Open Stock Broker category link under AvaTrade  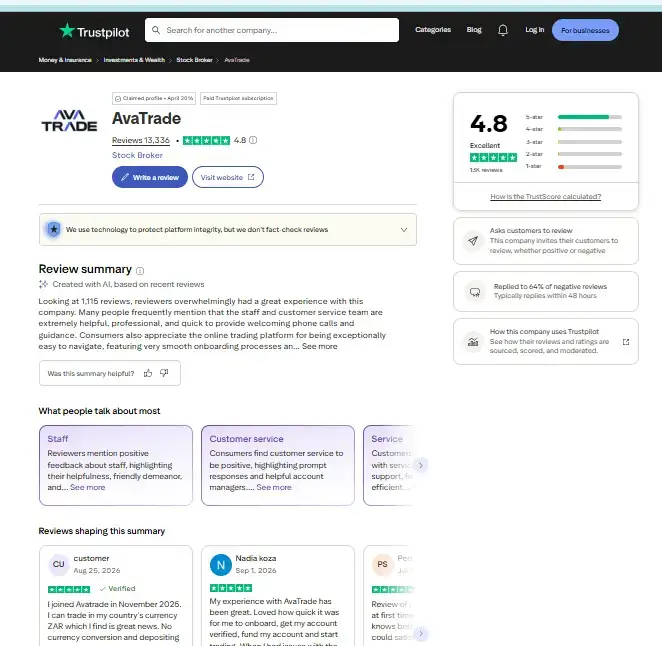click(x=137, y=155)
